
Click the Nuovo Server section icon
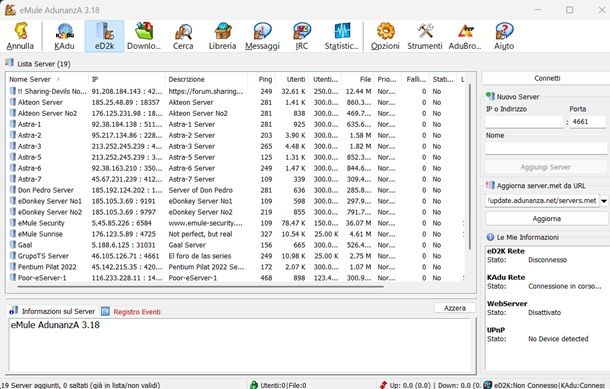coord(490,96)
